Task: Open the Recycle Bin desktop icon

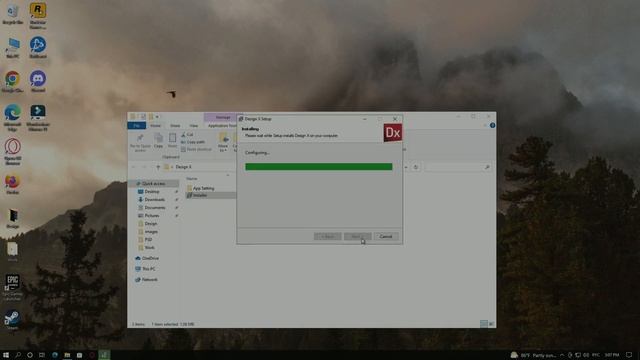Action: tap(13, 15)
